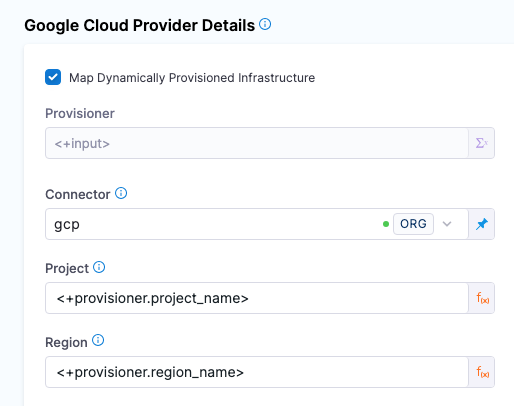
Task: Click the Map Dynamically Provisioned Infrastructure label
Action: coord(192,78)
